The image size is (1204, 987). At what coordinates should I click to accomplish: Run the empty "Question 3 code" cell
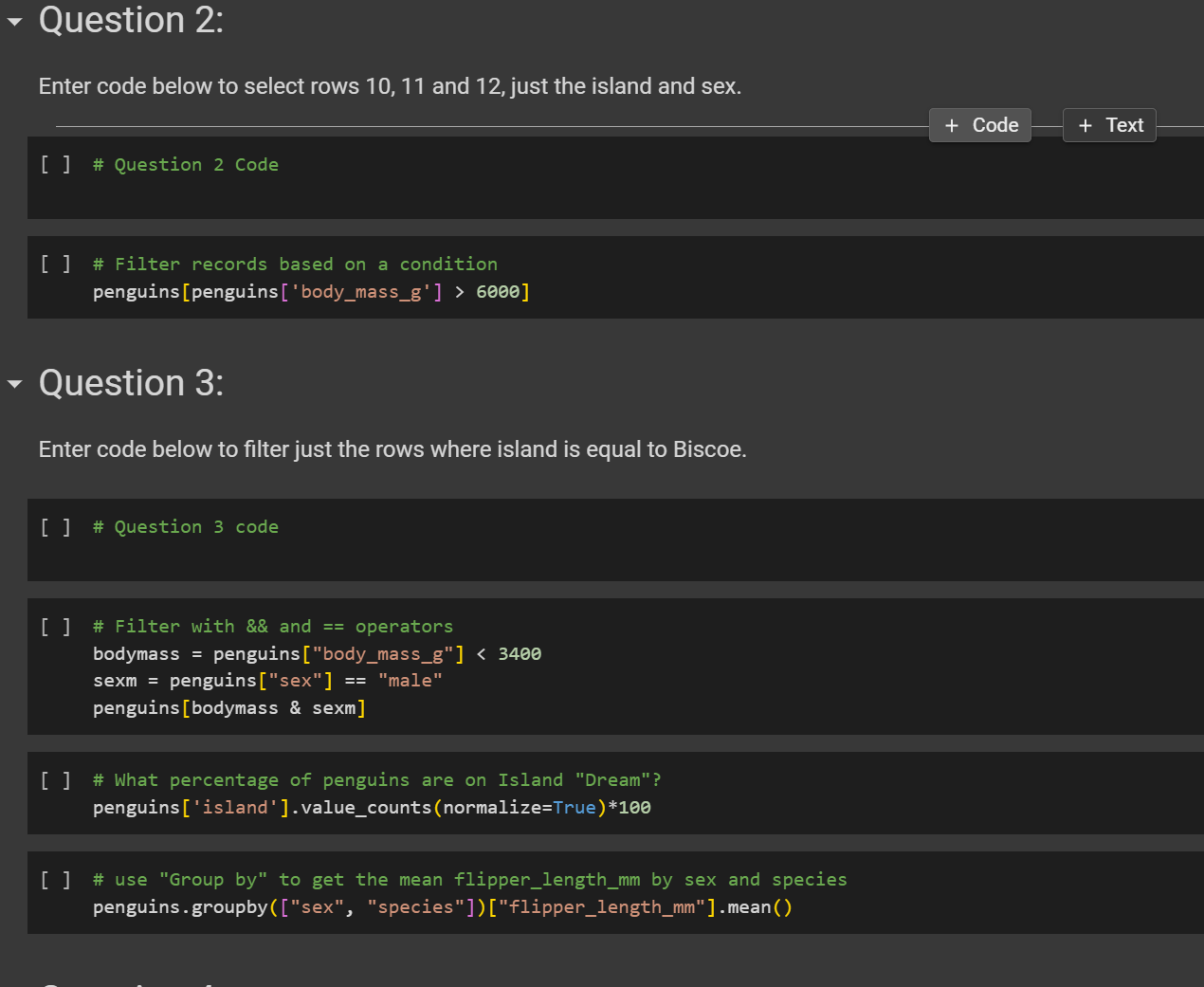point(56,526)
